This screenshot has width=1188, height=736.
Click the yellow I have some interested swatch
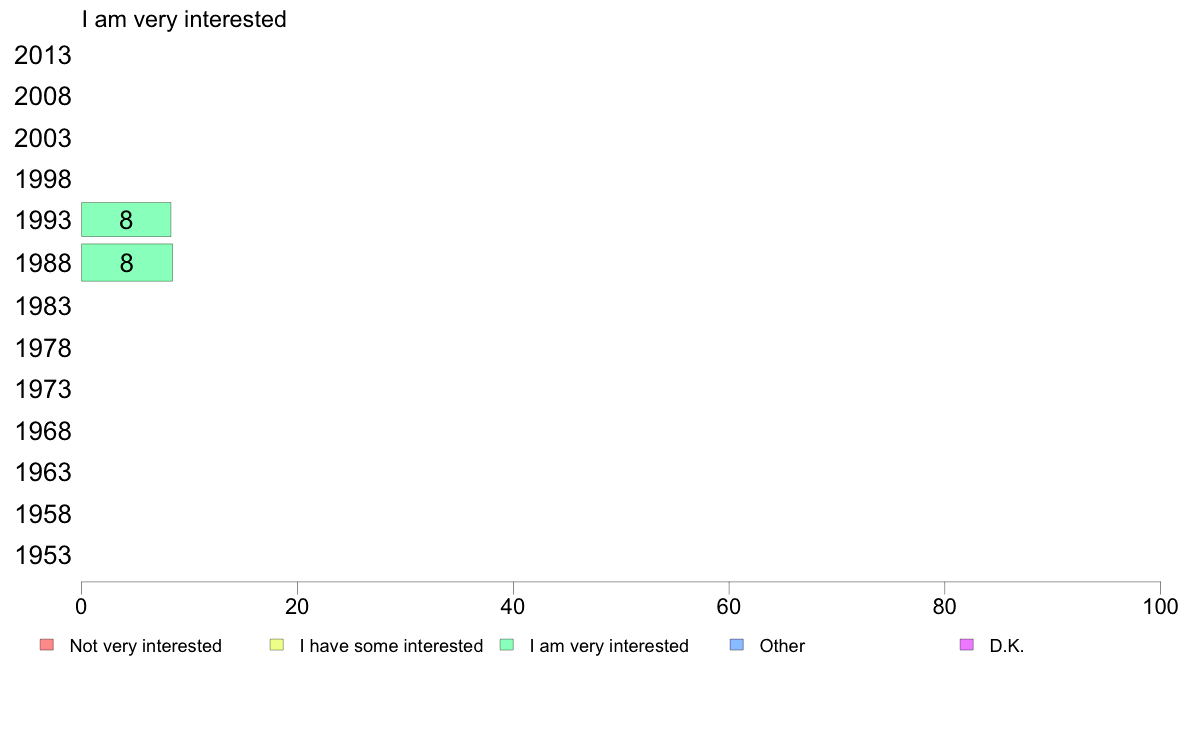277,645
